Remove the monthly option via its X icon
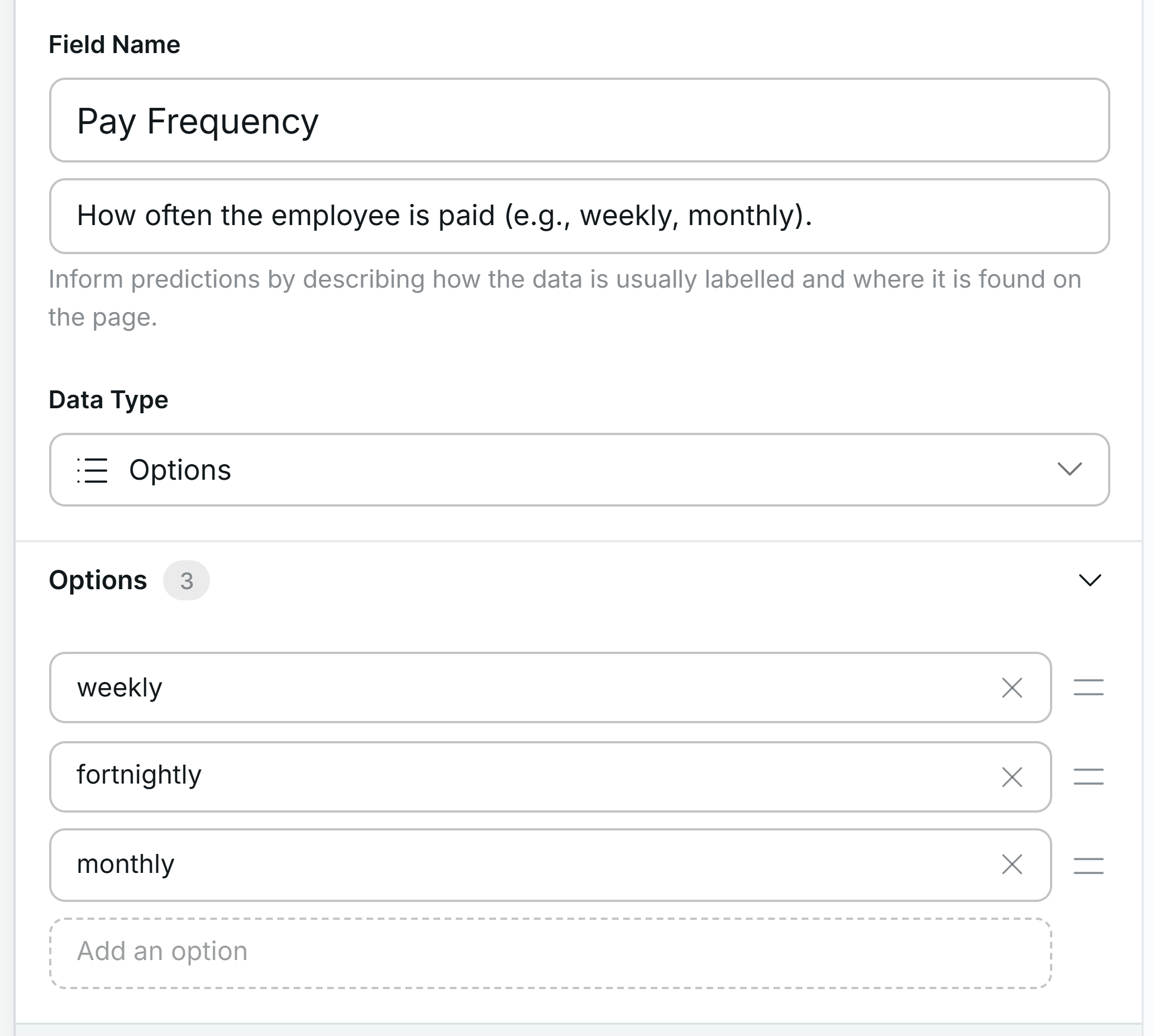Screen dimensions: 1155x1036 [x=1013, y=865]
